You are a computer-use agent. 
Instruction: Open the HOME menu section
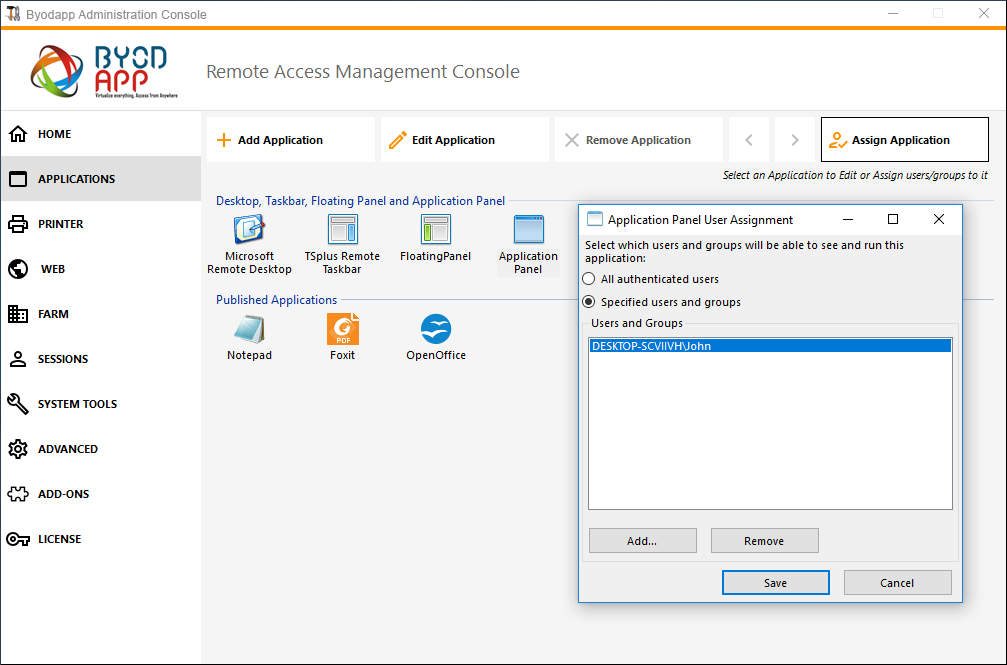(101, 134)
